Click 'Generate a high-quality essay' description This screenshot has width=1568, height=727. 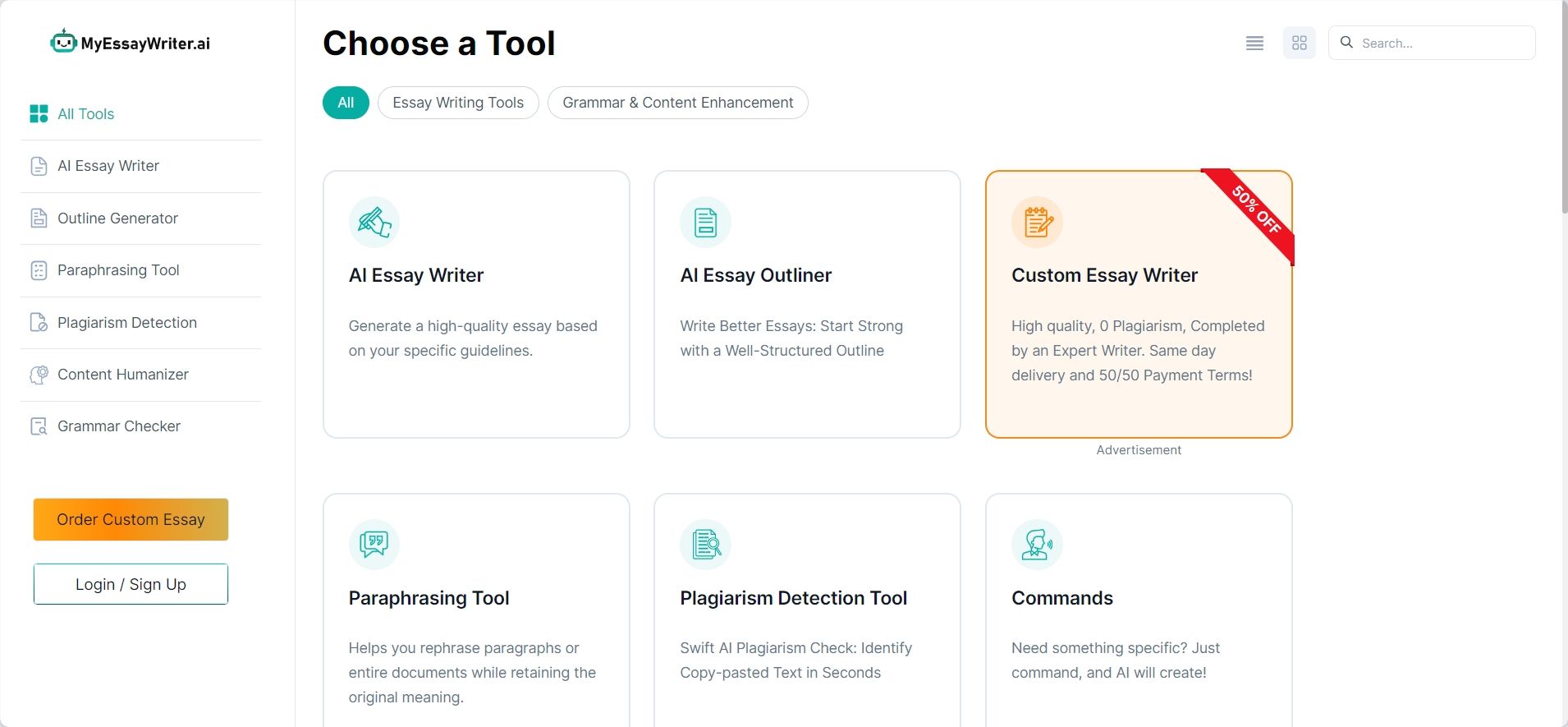click(x=473, y=338)
